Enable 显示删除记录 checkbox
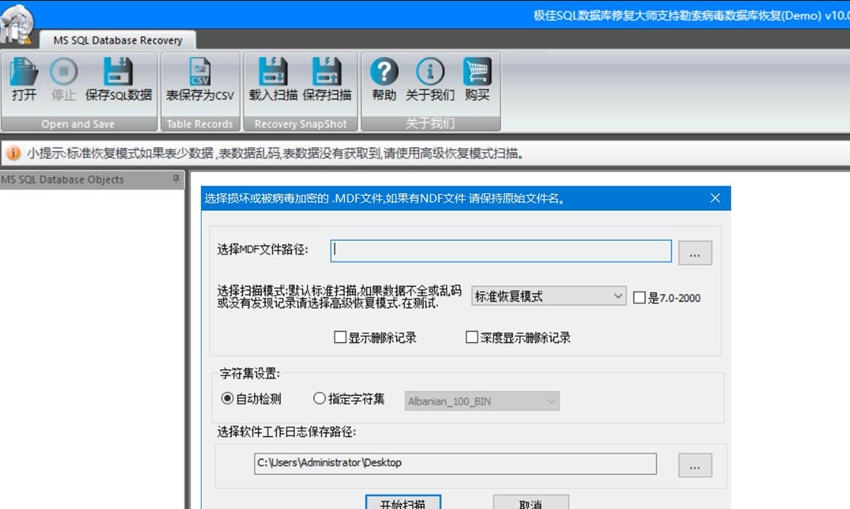 click(x=340, y=337)
